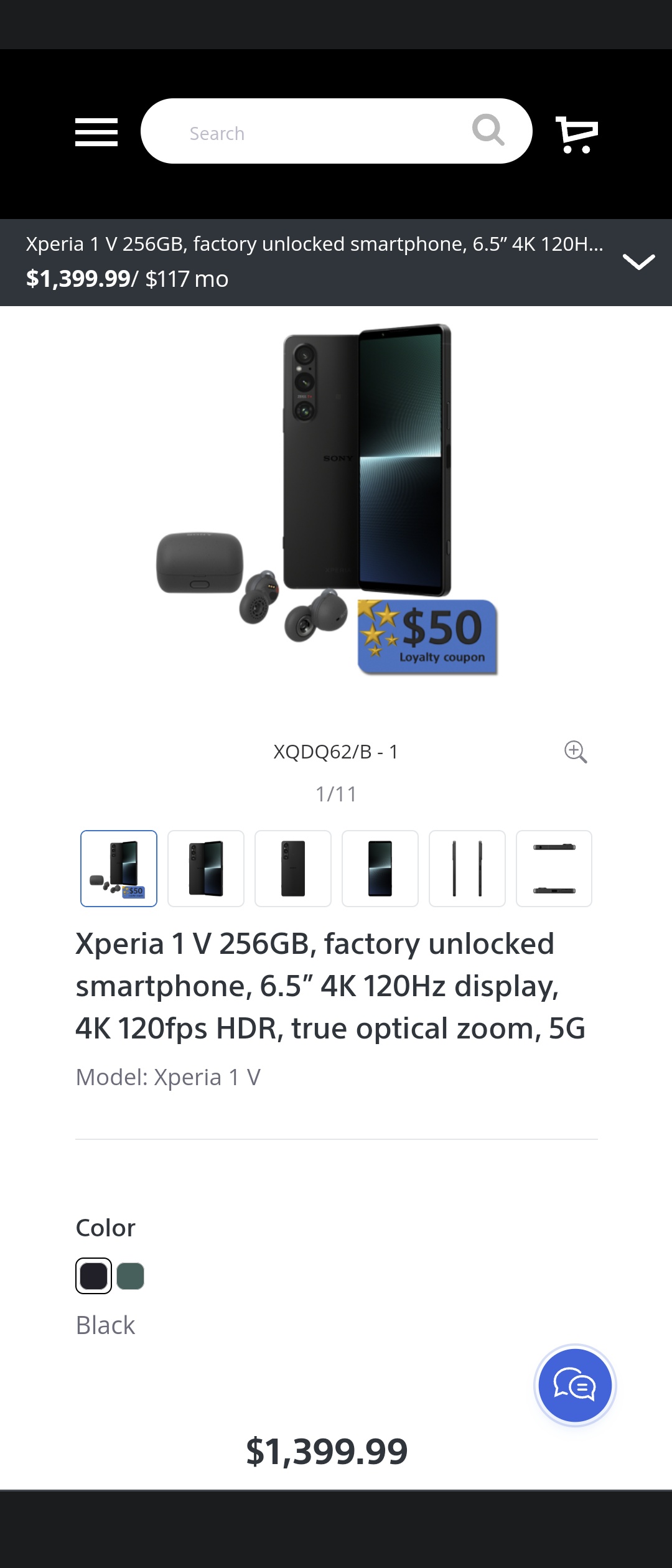Viewport: 672px width, 1568px height.
Task: Open the hamburger navigation menu
Action: (x=96, y=132)
